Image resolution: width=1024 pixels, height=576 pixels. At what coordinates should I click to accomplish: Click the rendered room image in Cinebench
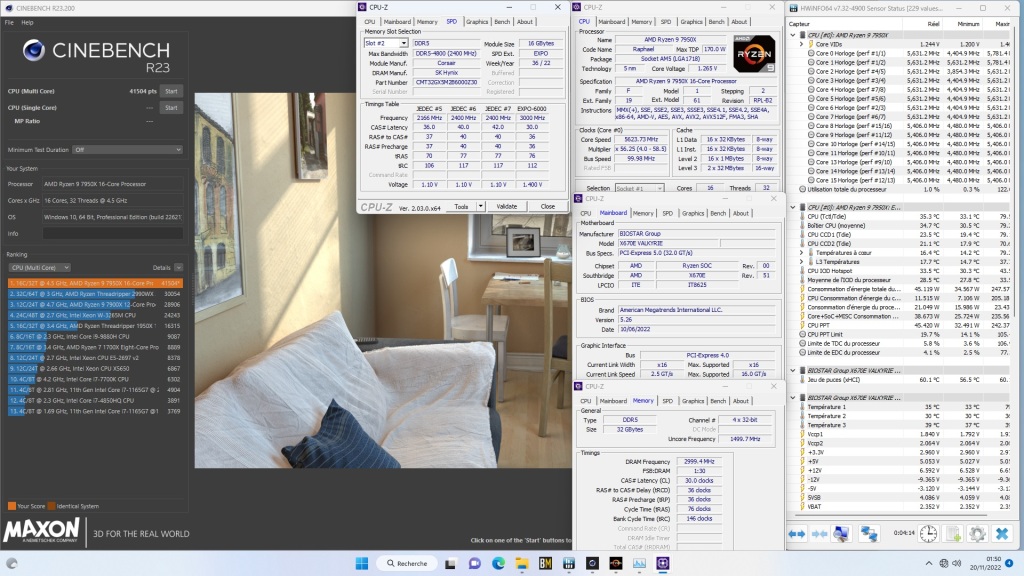[383, 280]
